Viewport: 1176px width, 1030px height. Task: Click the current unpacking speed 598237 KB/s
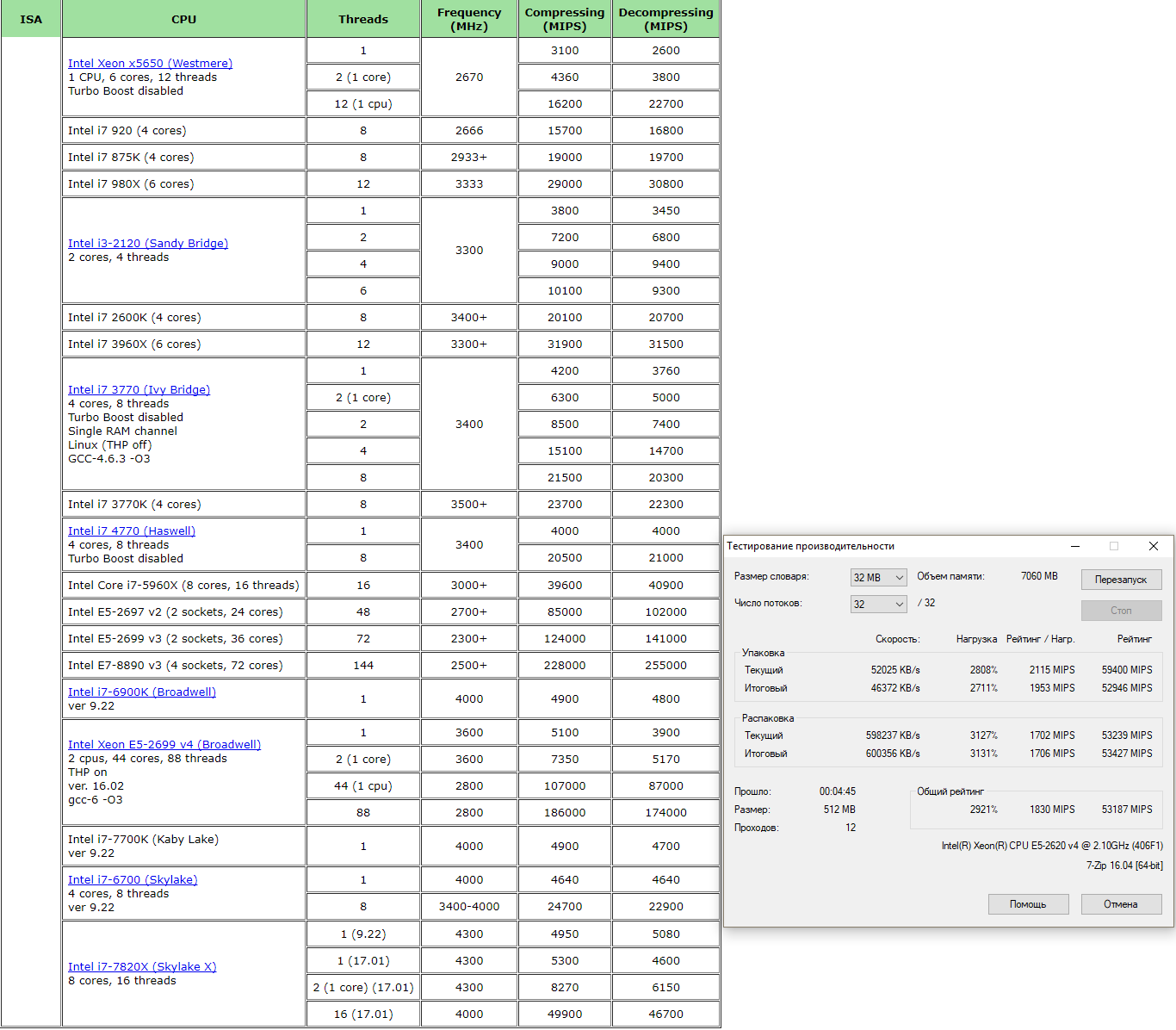pyautogui.click(x=893, y=735)
